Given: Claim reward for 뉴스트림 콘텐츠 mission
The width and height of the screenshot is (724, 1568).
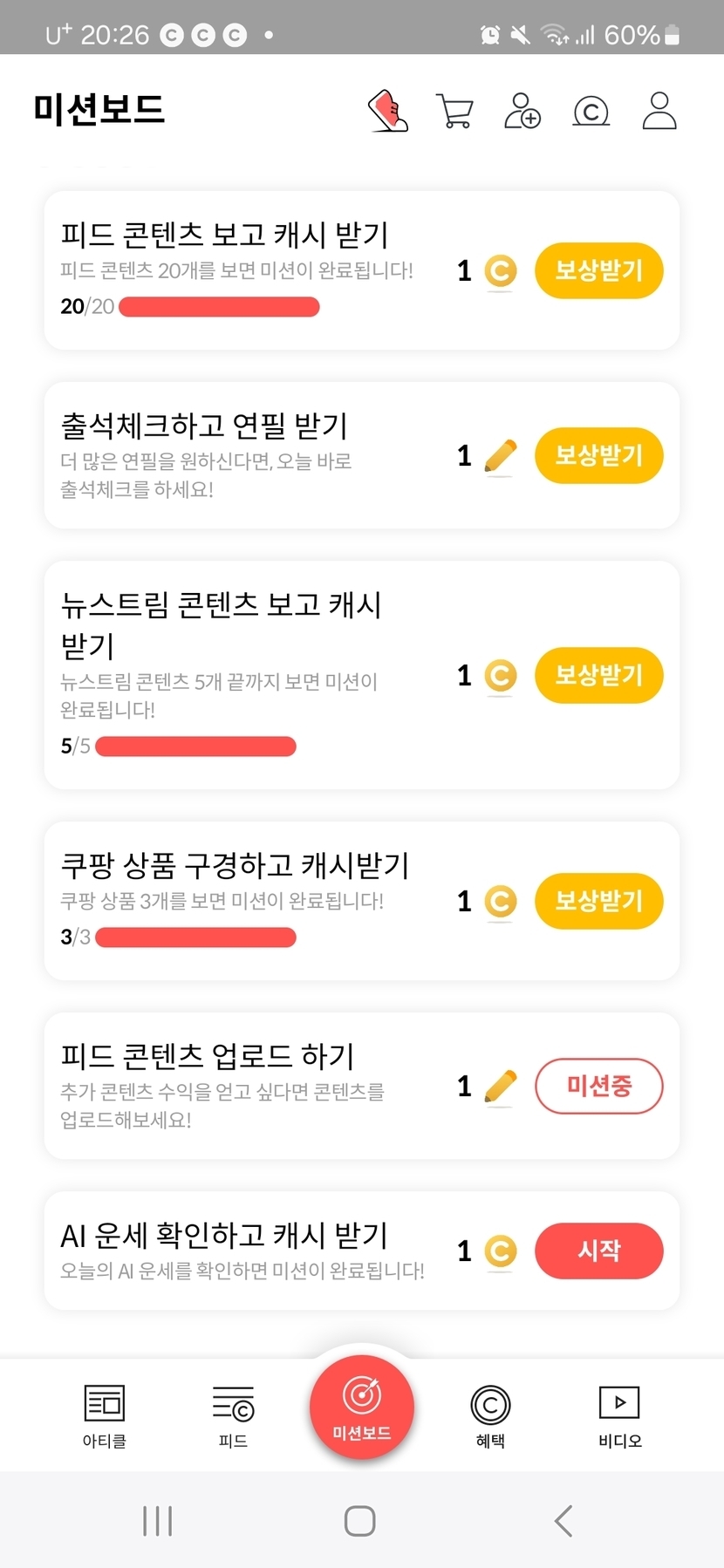Looking at the screenshot, I should pos(598,675).
